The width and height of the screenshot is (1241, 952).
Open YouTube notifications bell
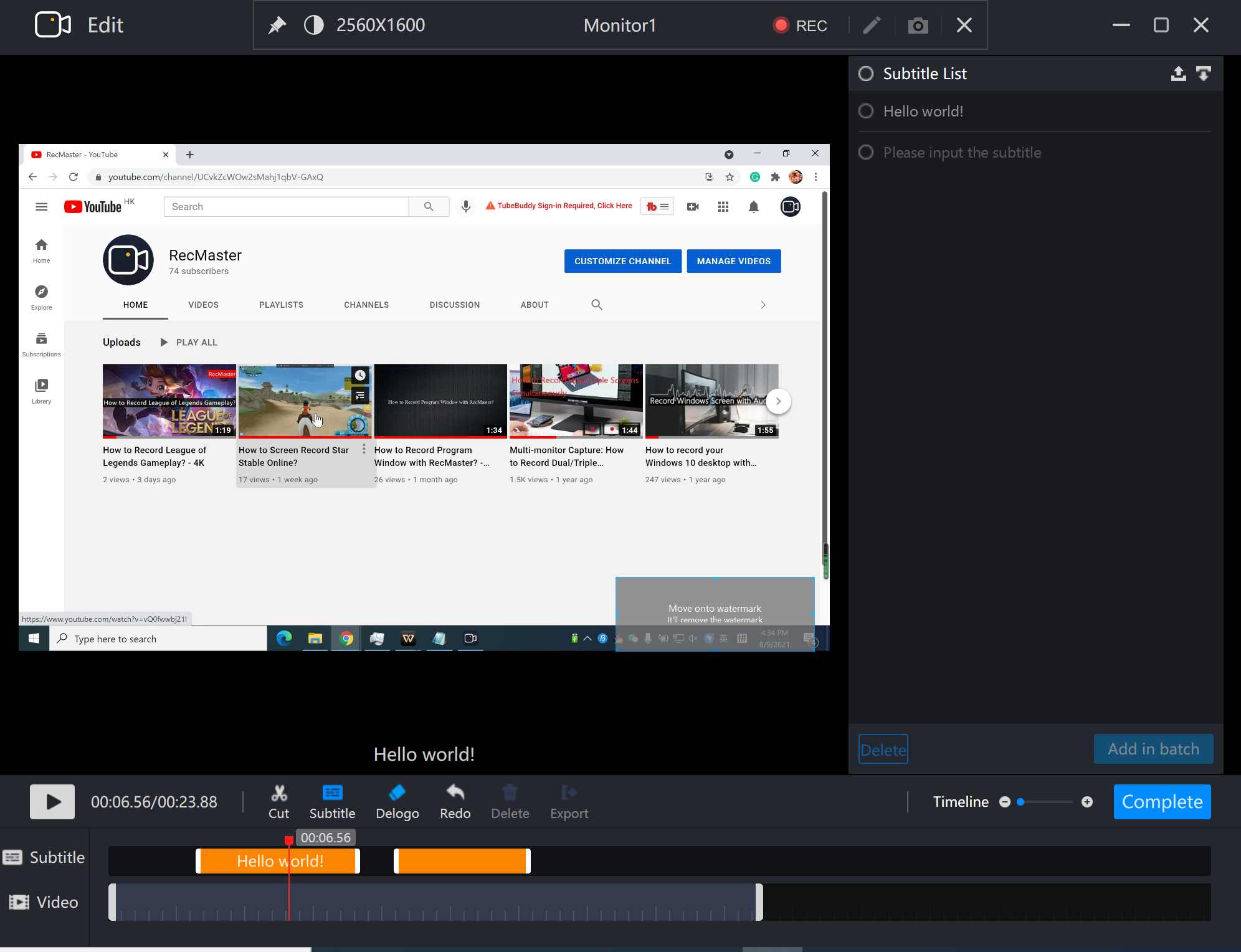(x=753, y=207)
